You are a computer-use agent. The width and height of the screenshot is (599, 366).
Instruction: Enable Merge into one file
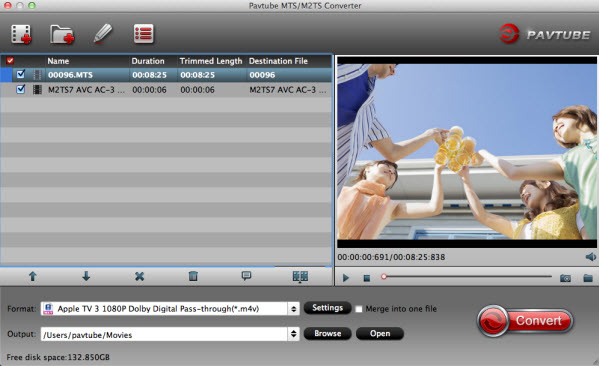tap(358, 309)
